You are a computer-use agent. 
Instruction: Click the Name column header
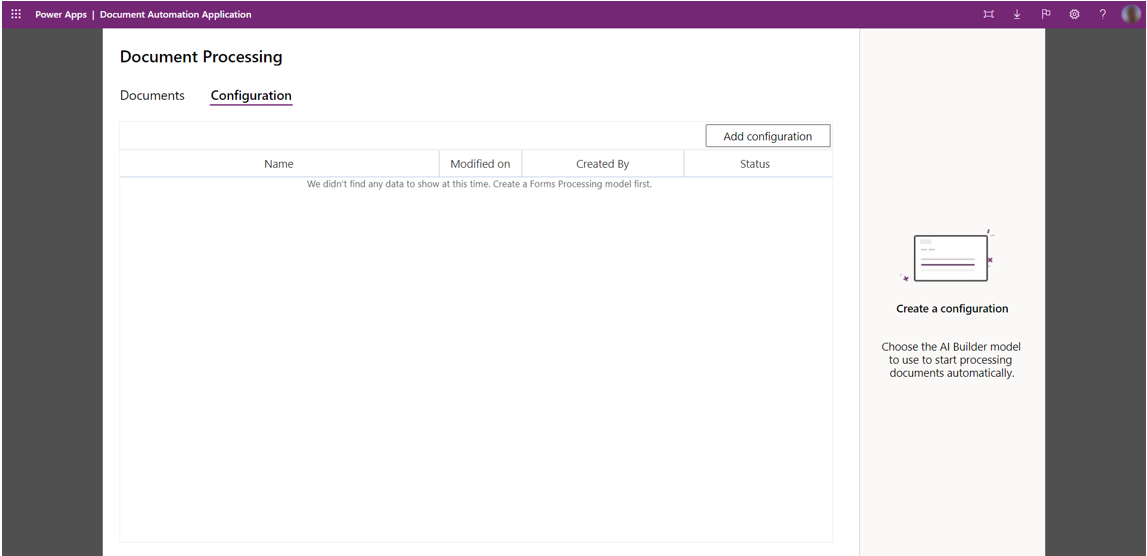coord(279,164)
